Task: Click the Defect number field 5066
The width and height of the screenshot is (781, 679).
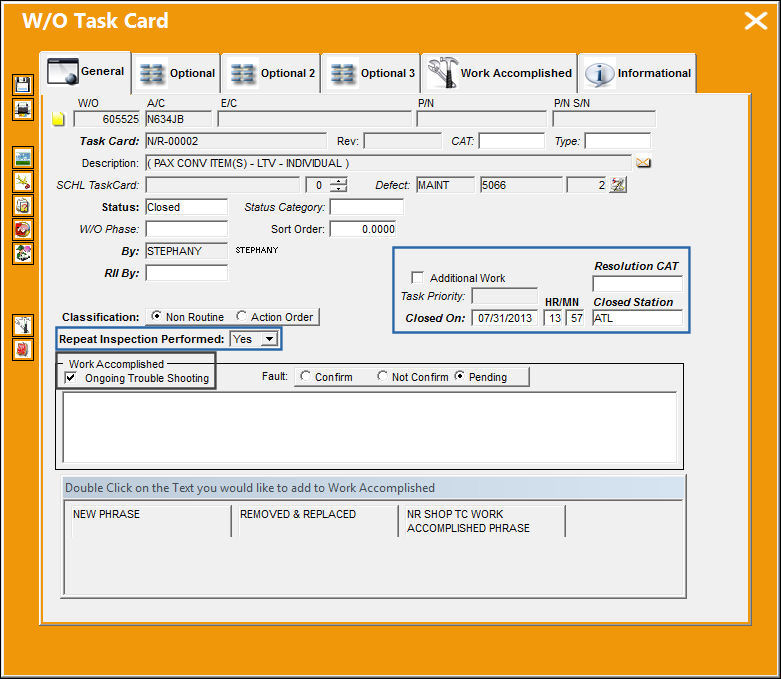Action: (x=521, y=185)
